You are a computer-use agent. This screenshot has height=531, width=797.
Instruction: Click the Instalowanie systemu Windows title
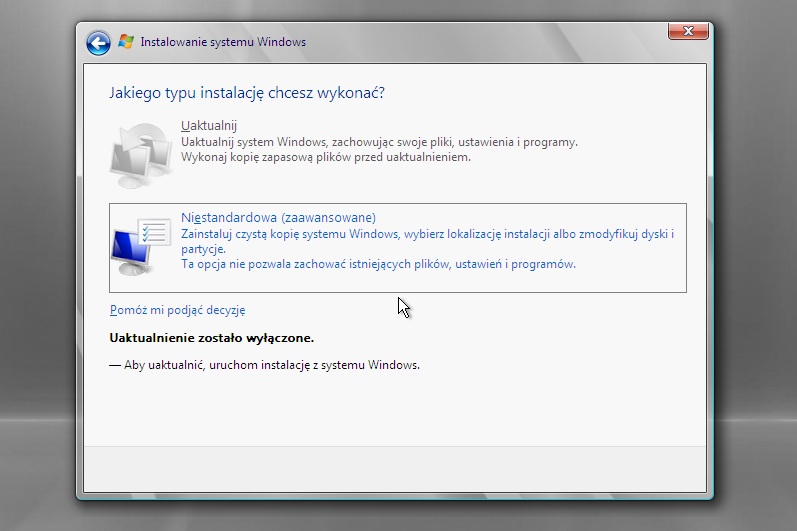point(223,42)
